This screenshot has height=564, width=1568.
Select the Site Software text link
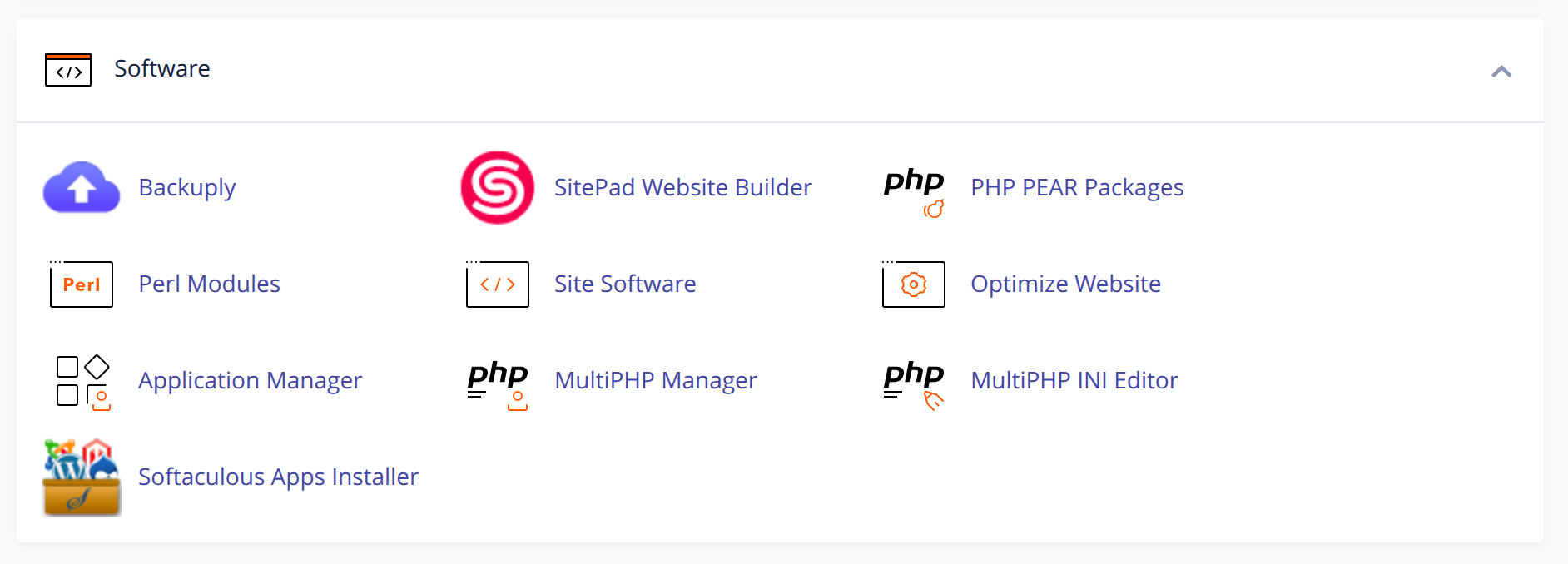(625, 284)
